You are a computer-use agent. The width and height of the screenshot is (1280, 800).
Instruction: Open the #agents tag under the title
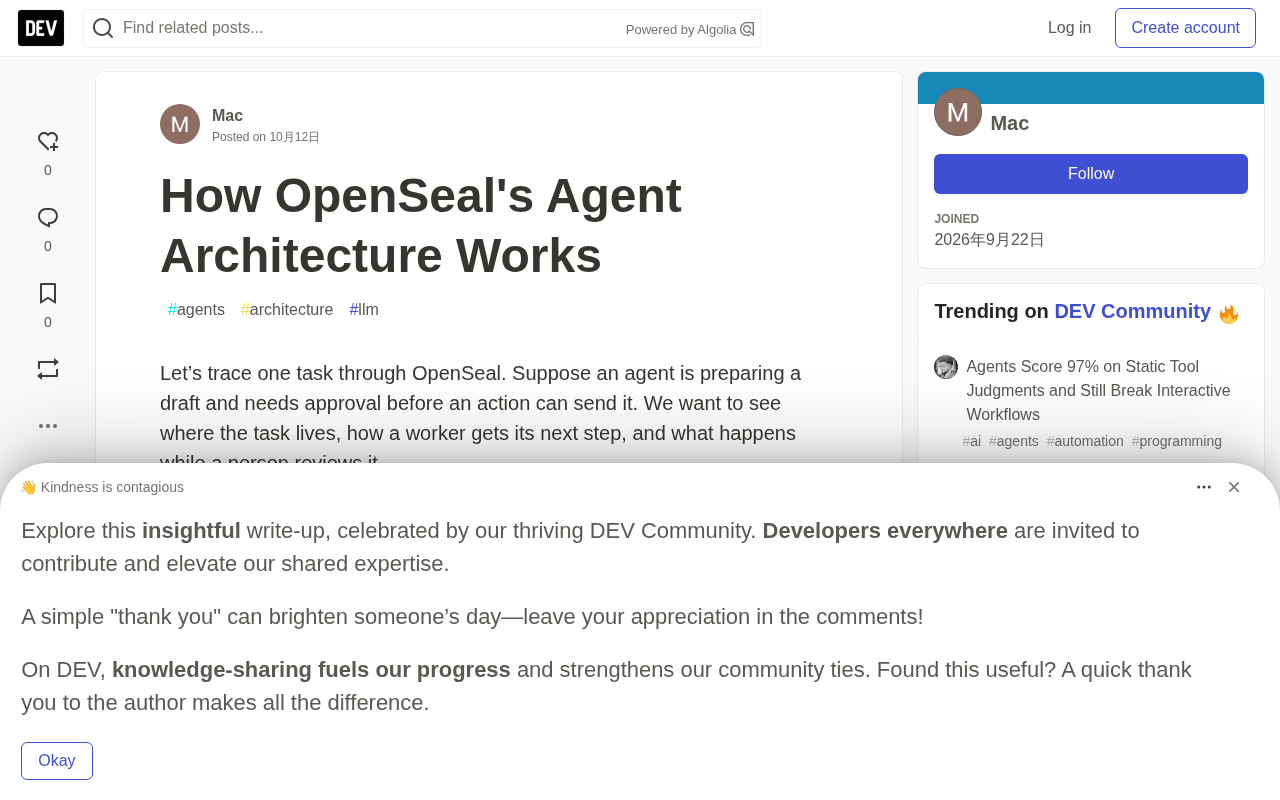[x=196, y=310]
